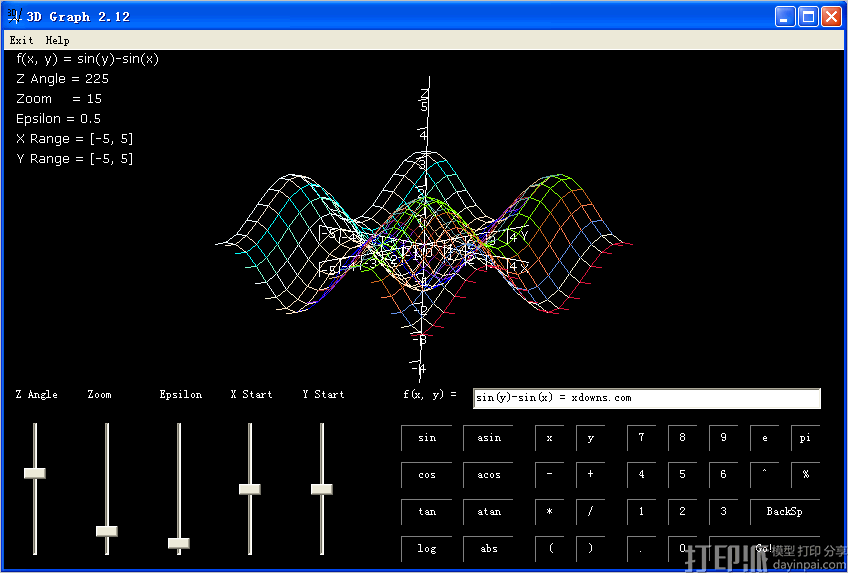The image size is (848, 573).
Task: Click the 'Zoom = 15' readout text
Action: 59,99
